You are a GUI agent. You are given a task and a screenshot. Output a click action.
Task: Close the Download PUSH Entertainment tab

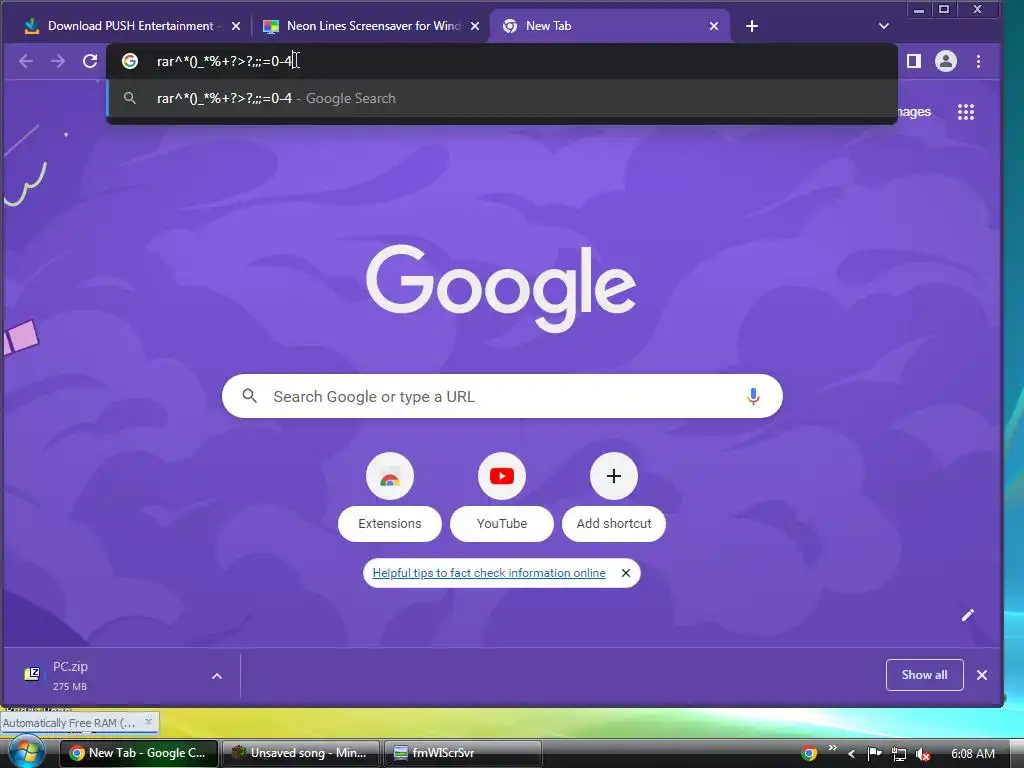click(x=236, y=26)
